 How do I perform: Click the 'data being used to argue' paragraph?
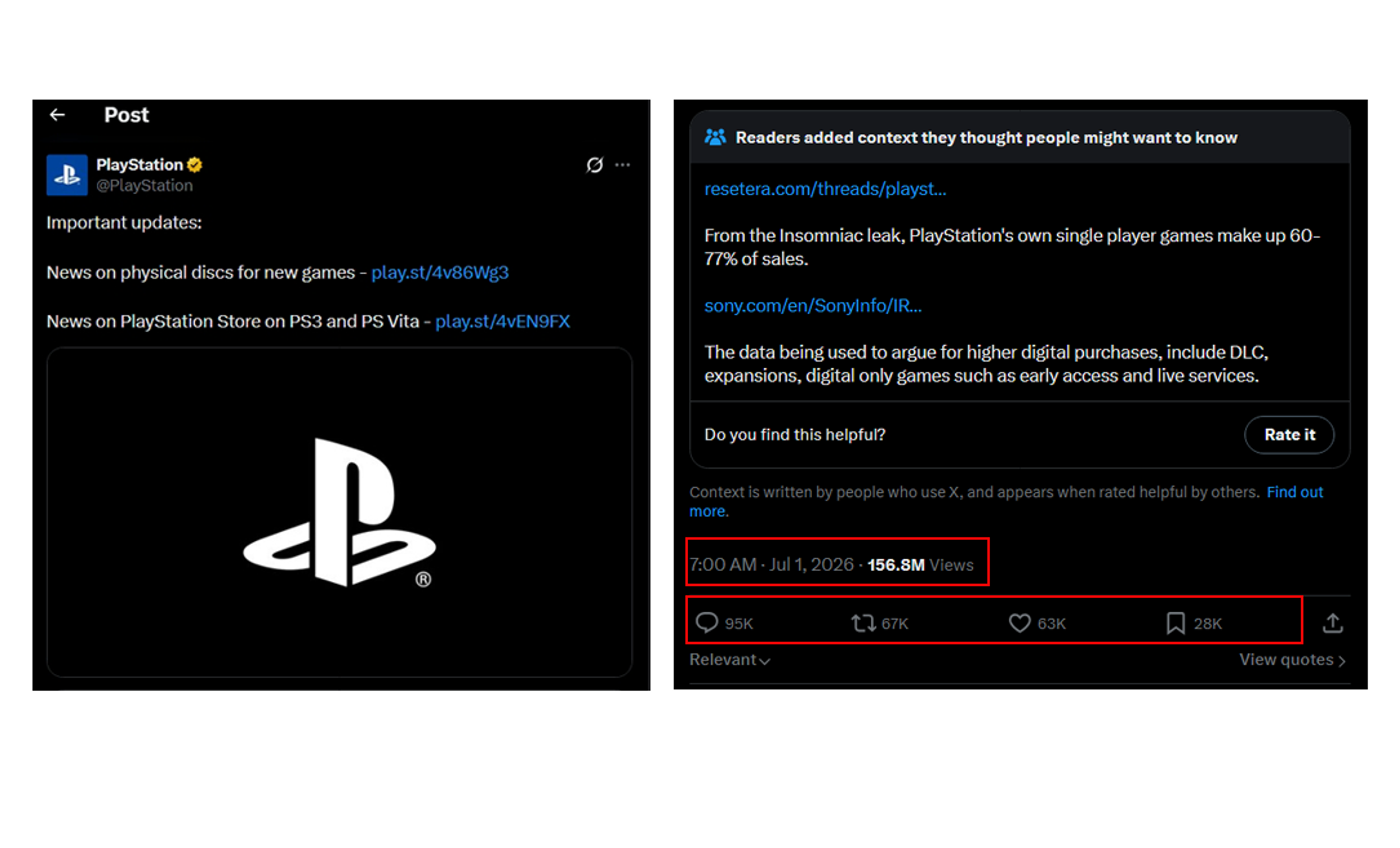(x=986, y=364)
